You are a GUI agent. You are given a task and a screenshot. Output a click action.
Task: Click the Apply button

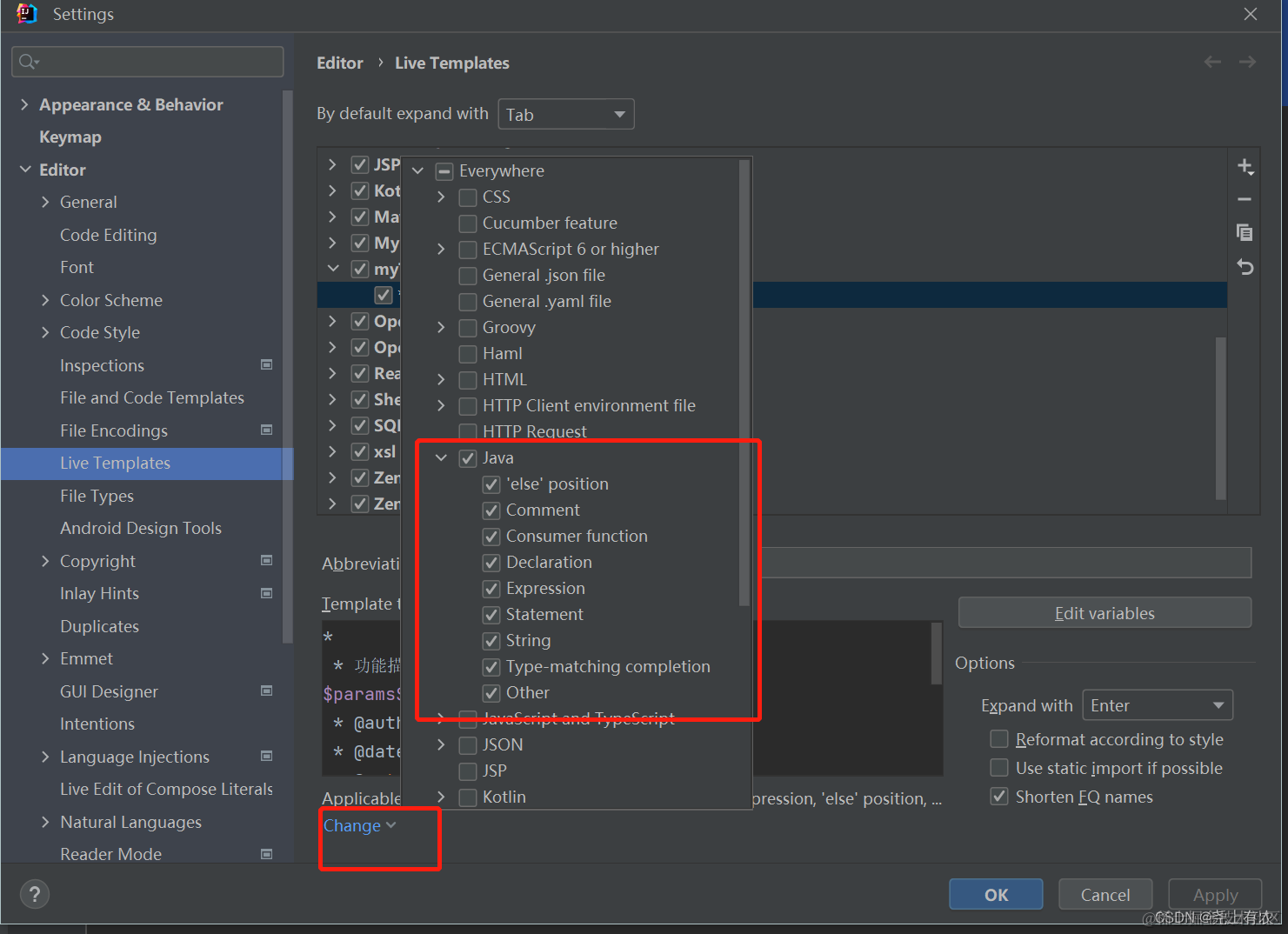(x=1215, y=894)
